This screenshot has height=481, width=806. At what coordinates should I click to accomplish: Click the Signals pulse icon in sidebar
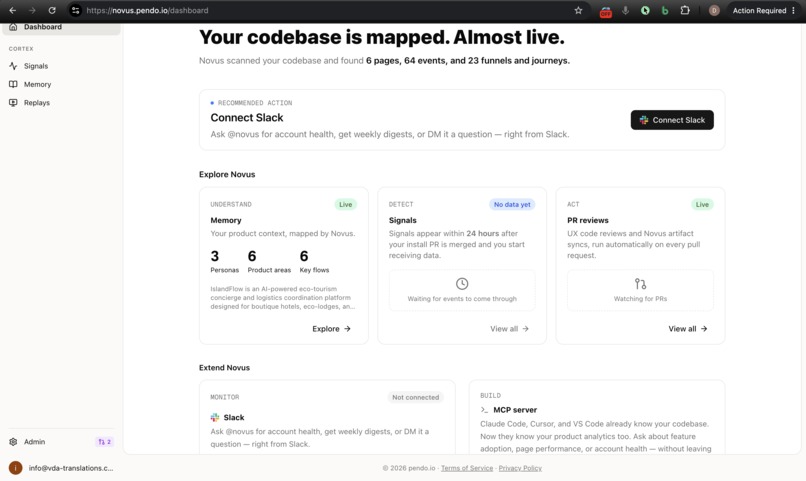tap(13, 66)
